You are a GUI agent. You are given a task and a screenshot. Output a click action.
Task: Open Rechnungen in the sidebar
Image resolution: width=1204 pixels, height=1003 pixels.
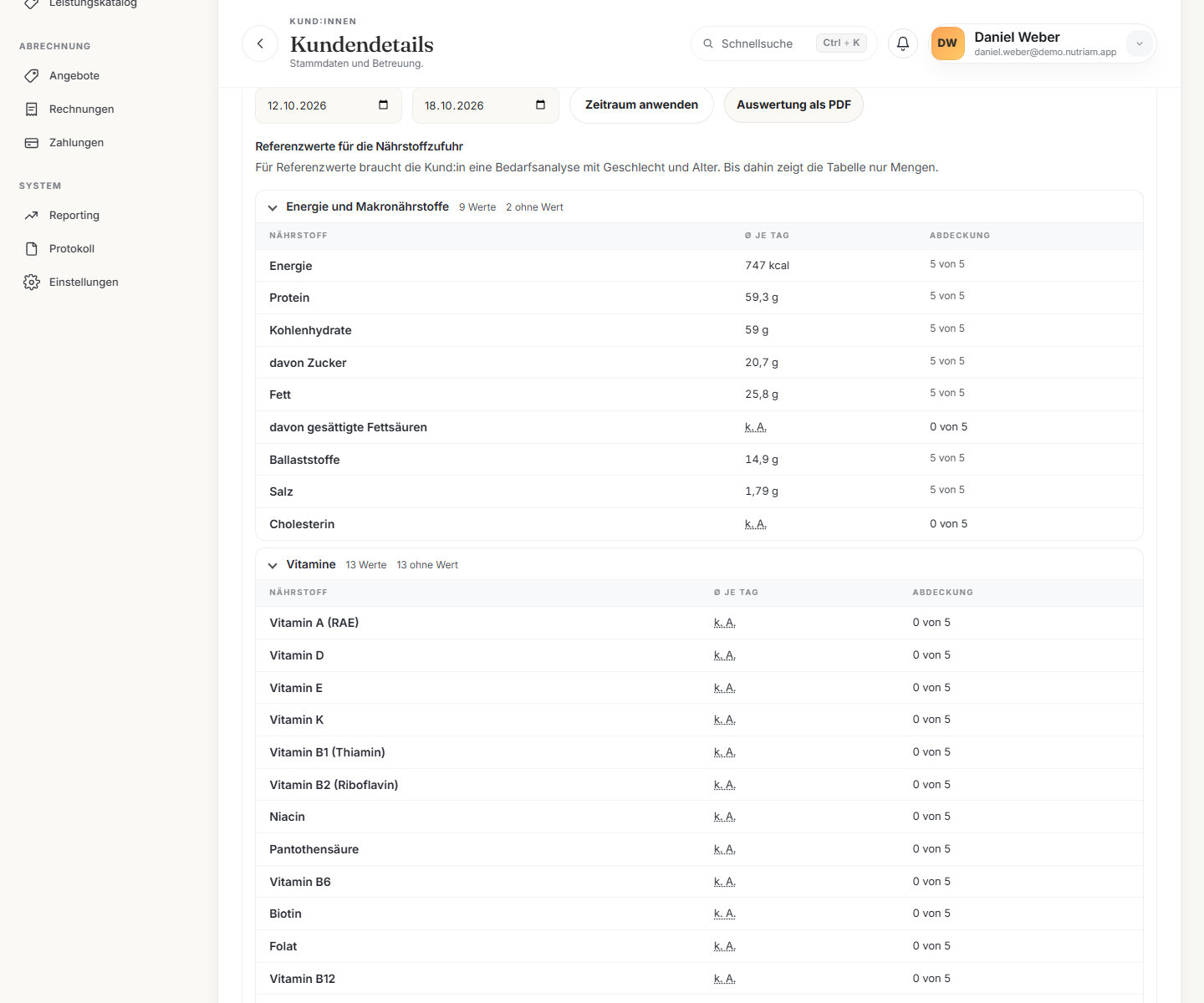81,109
